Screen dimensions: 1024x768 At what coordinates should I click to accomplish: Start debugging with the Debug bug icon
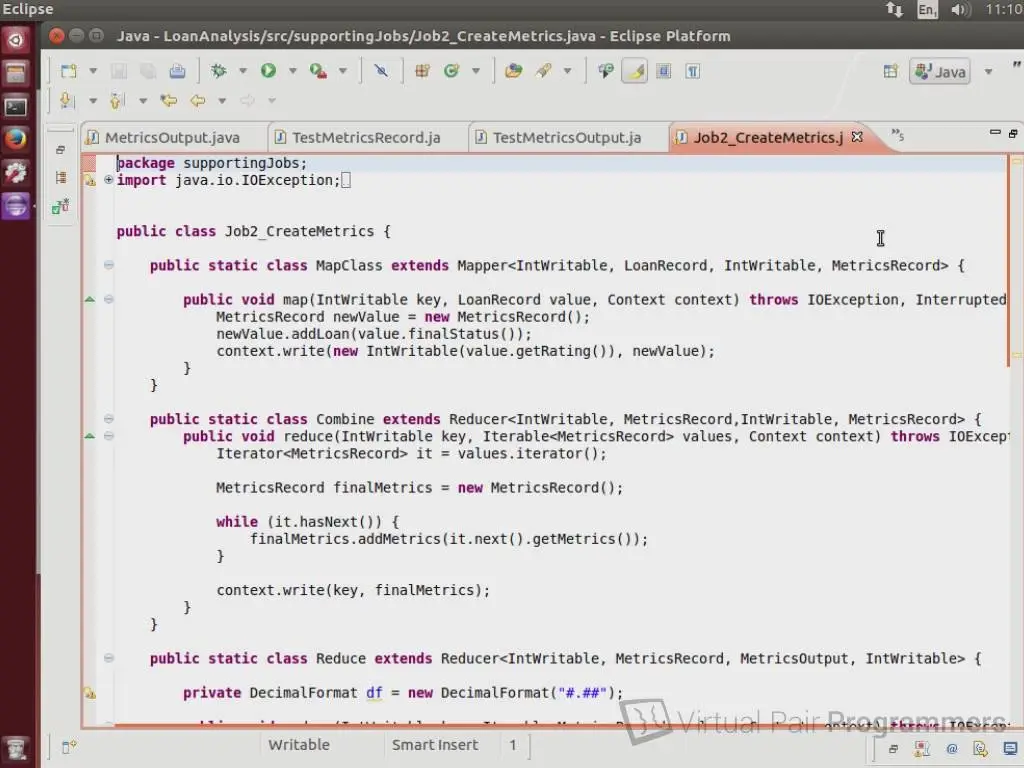(219, 71)
